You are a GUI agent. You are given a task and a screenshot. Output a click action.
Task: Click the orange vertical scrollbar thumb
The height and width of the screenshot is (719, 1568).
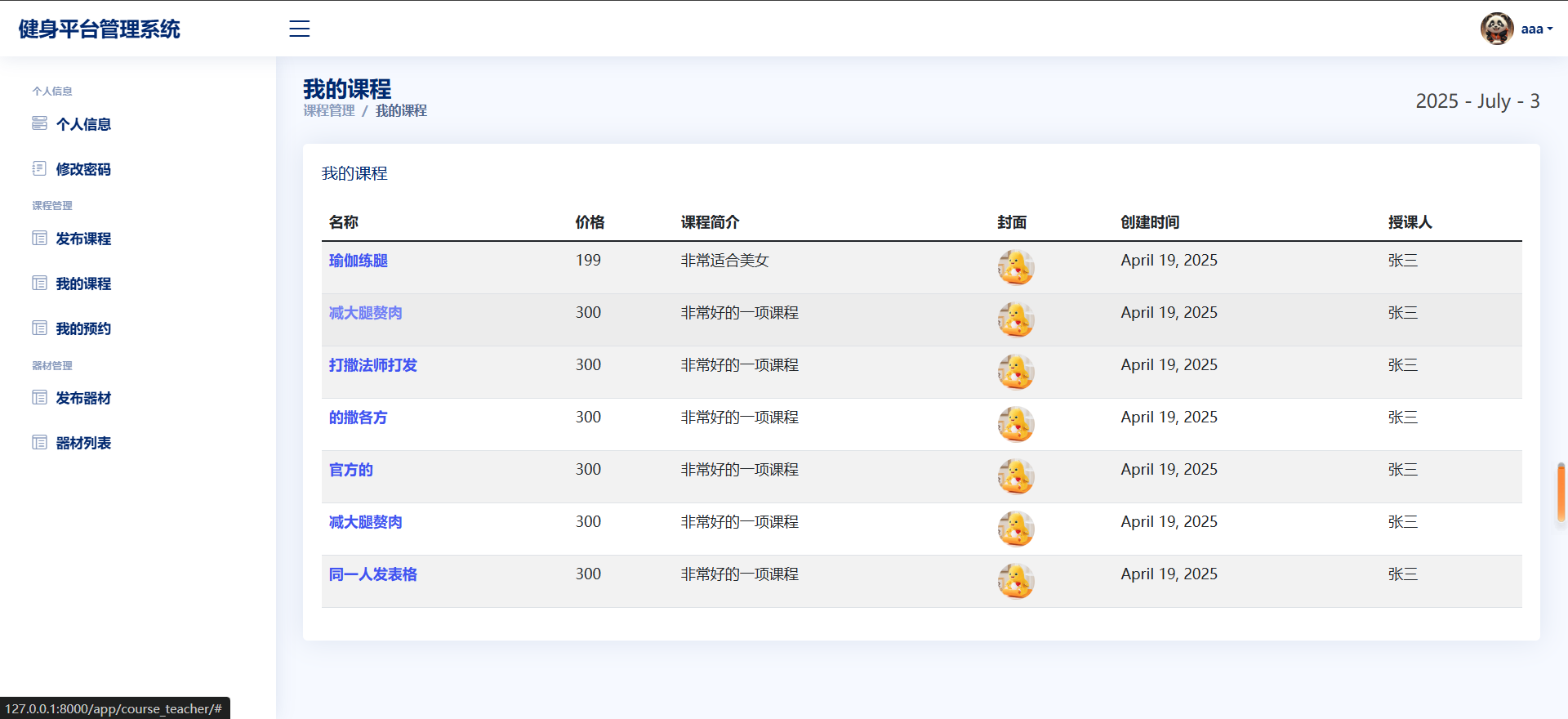point(1561,492)
